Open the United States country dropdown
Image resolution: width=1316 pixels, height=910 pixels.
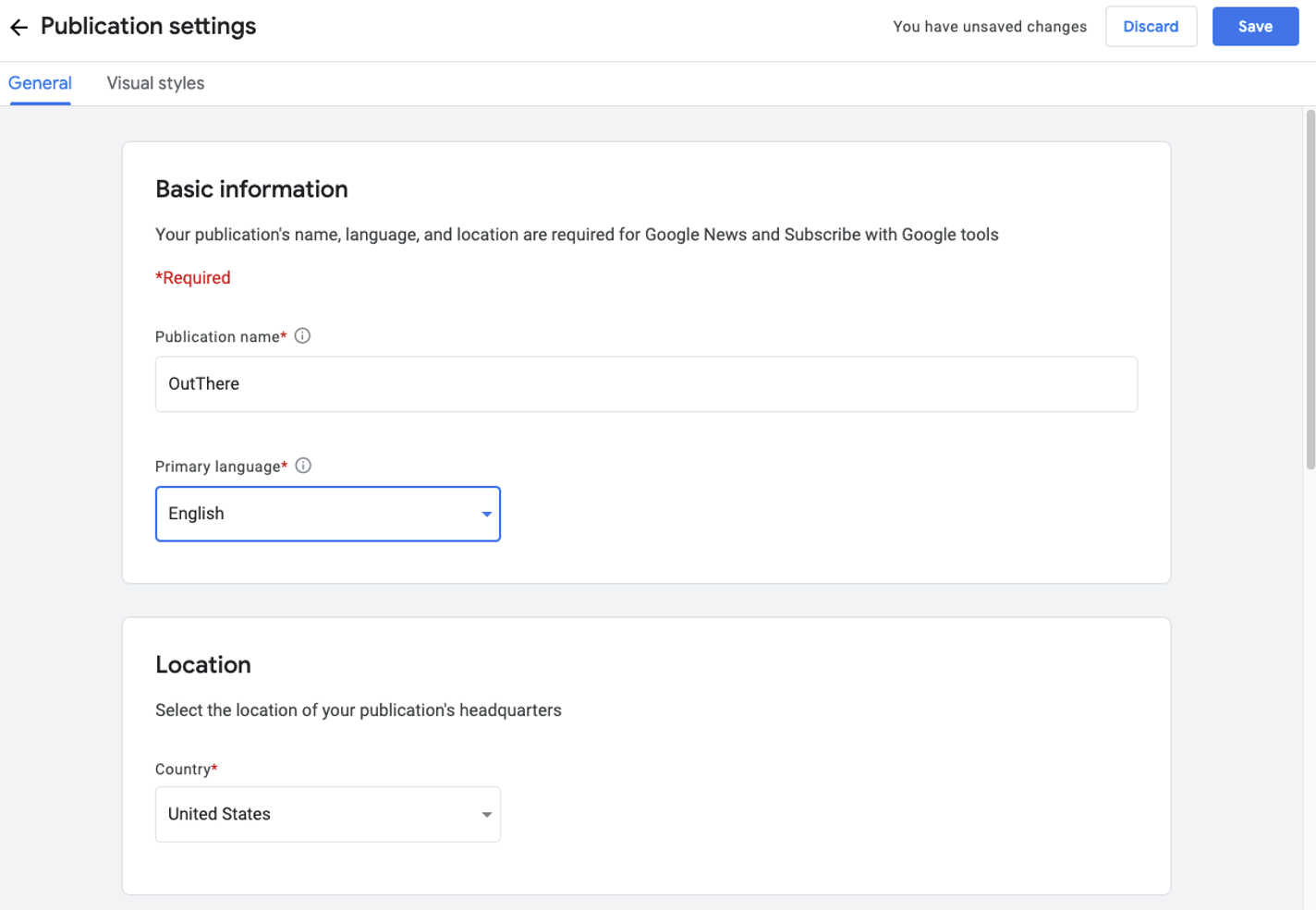(x=327, y=814)
